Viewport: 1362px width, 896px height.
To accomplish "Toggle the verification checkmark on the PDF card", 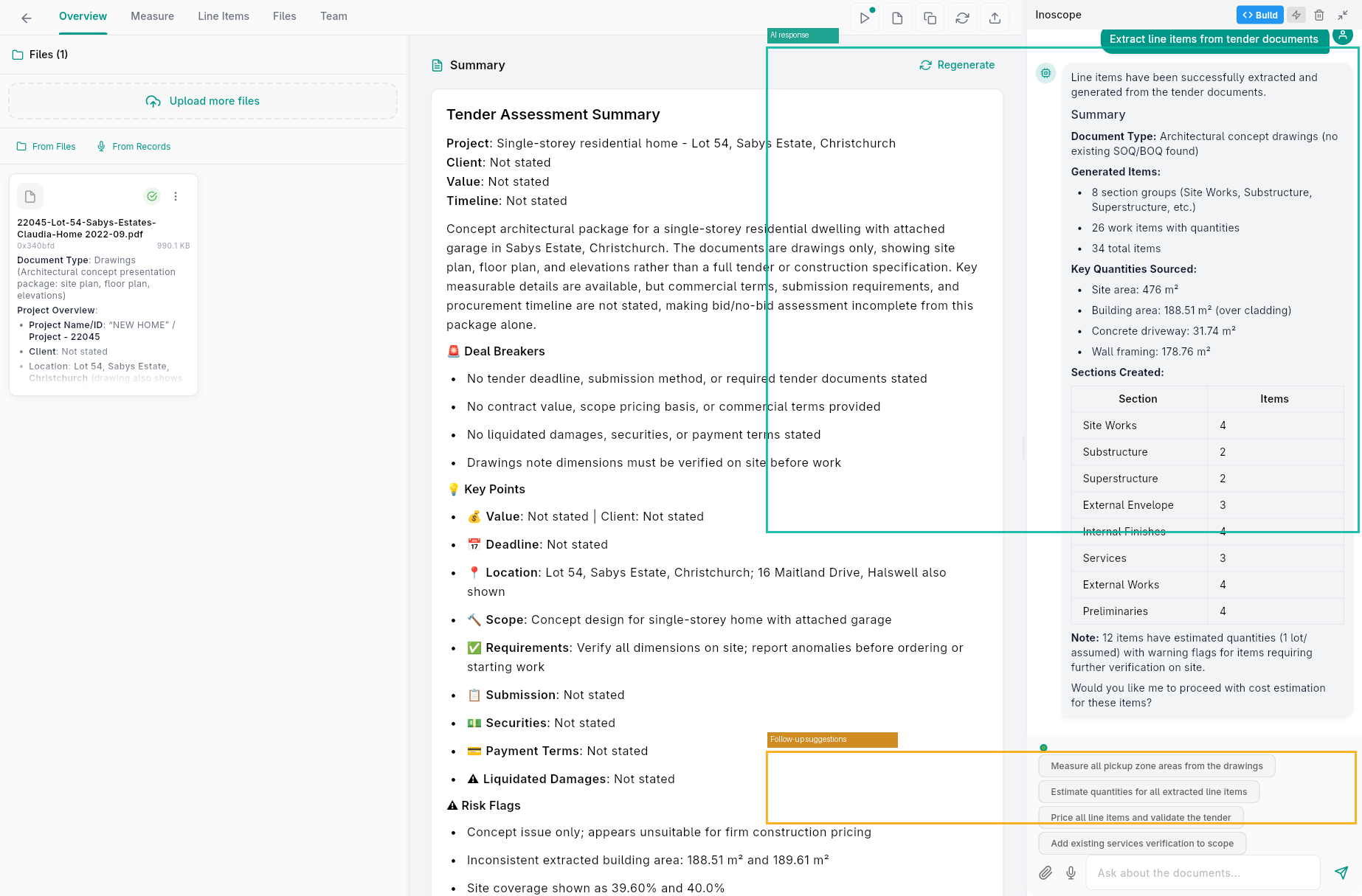I will tap(152, 196).
